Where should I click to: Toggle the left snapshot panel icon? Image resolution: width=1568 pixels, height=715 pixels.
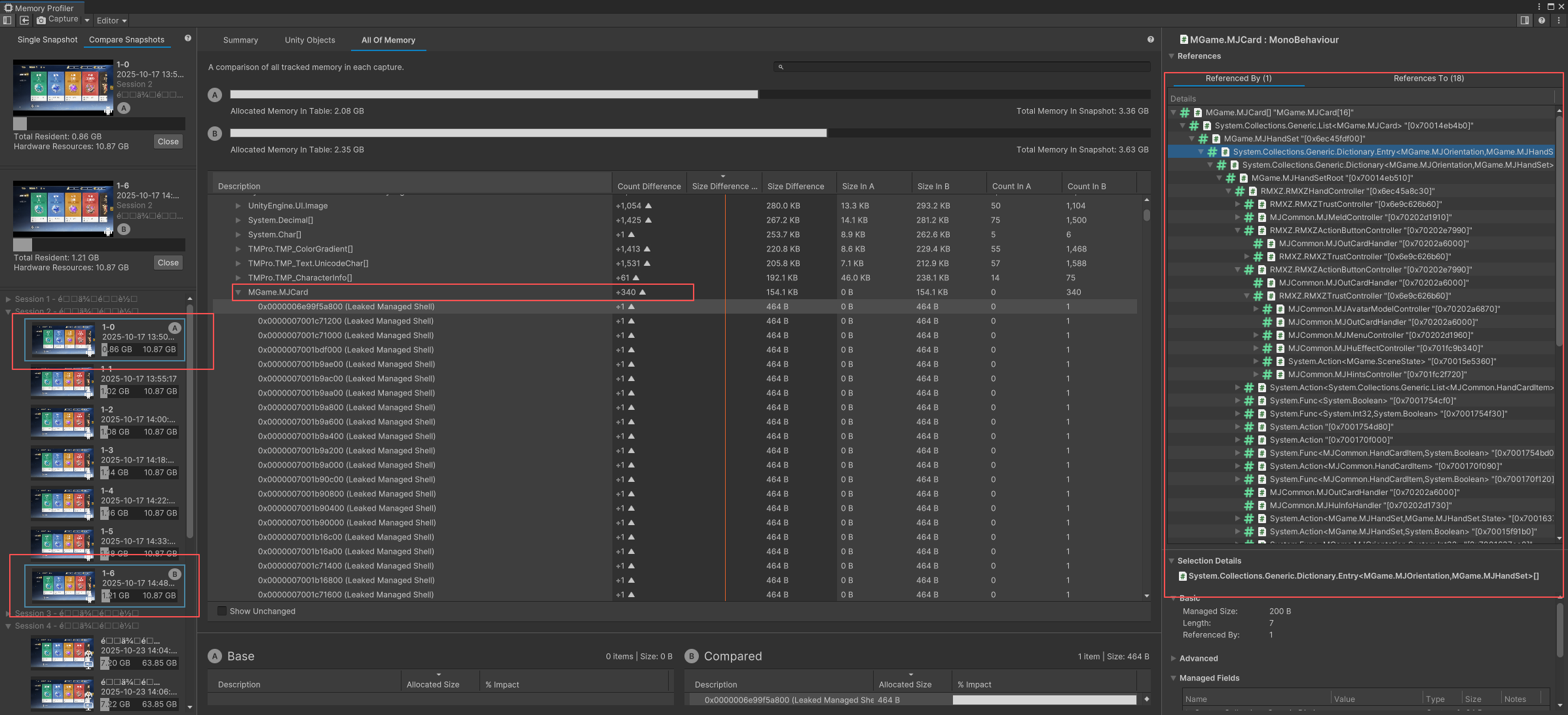pos(7,20)
